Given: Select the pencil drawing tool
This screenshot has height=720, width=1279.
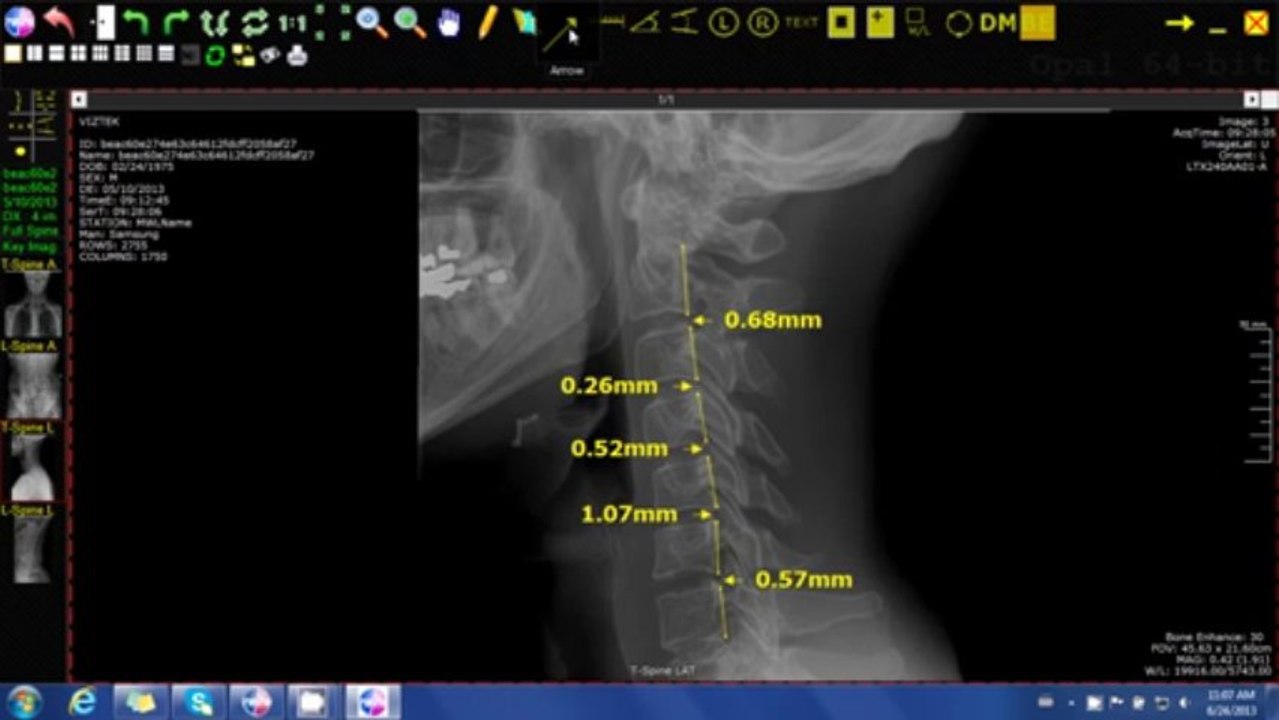Looking at the screenshot, I should click(487, 21).
